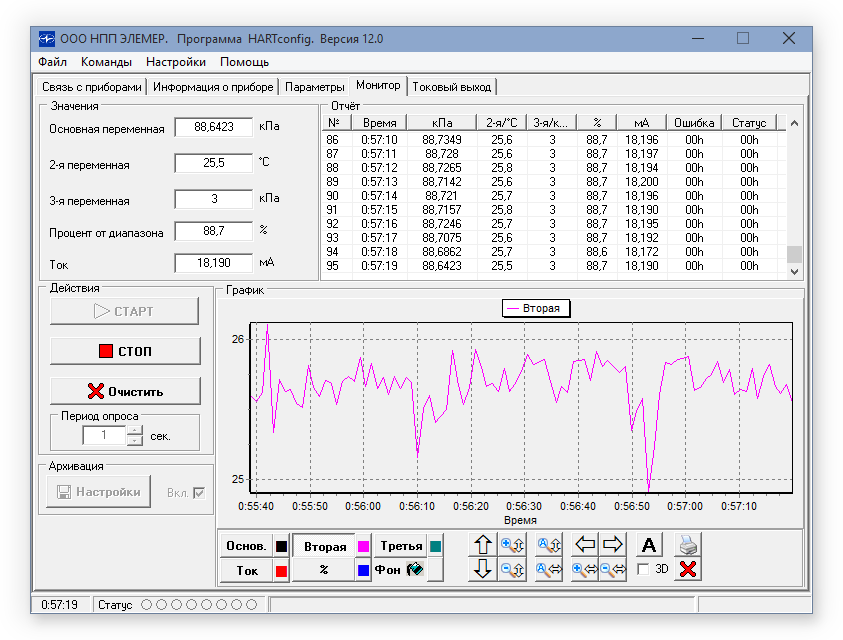Autoscale the horizontal axis
The width and height of the screenshot is (843, 640).
pyautogui.click(x=547, y=567)
